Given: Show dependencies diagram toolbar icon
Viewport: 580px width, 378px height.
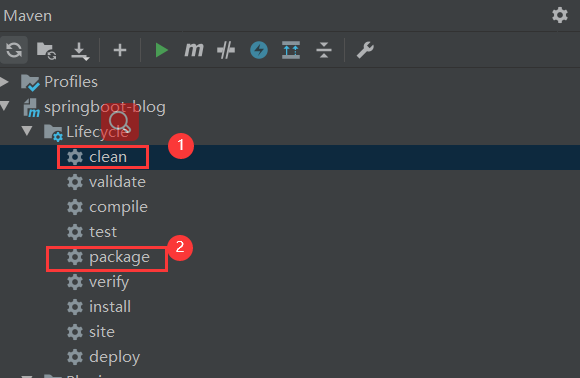Looking at the screenshot, I should coord(291,50).
